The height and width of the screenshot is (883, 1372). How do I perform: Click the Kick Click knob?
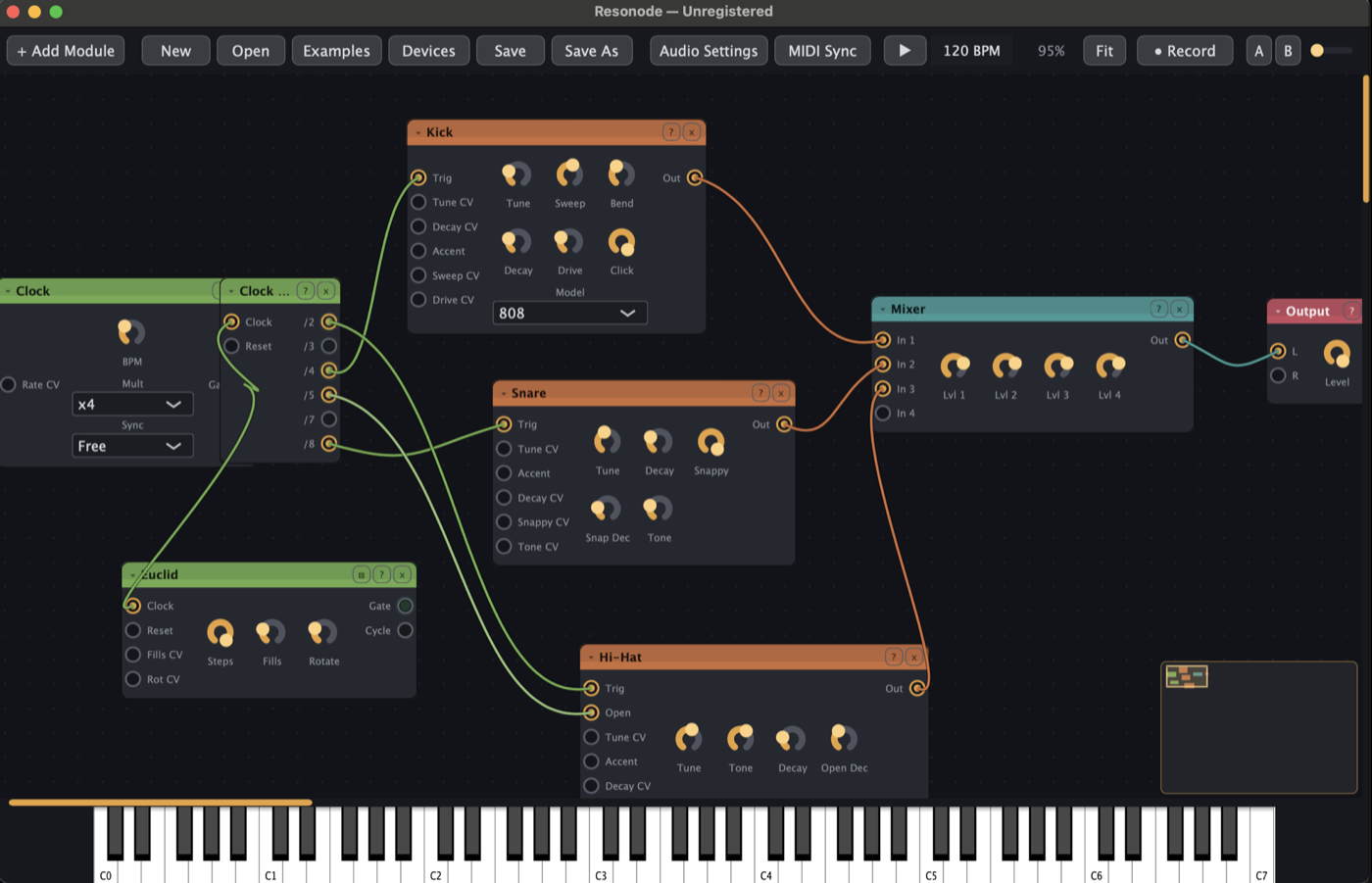(621, 242)
